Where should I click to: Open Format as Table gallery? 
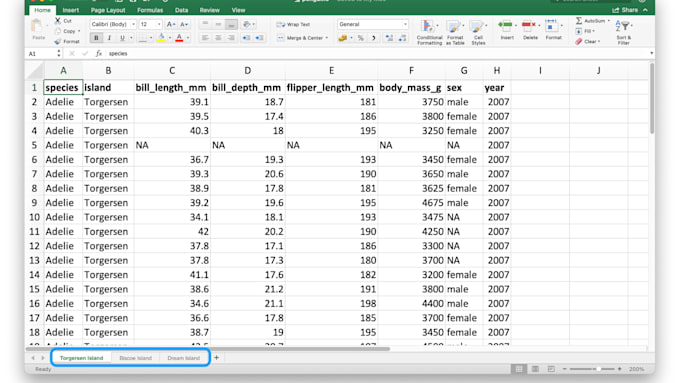[x=455, y=32]
